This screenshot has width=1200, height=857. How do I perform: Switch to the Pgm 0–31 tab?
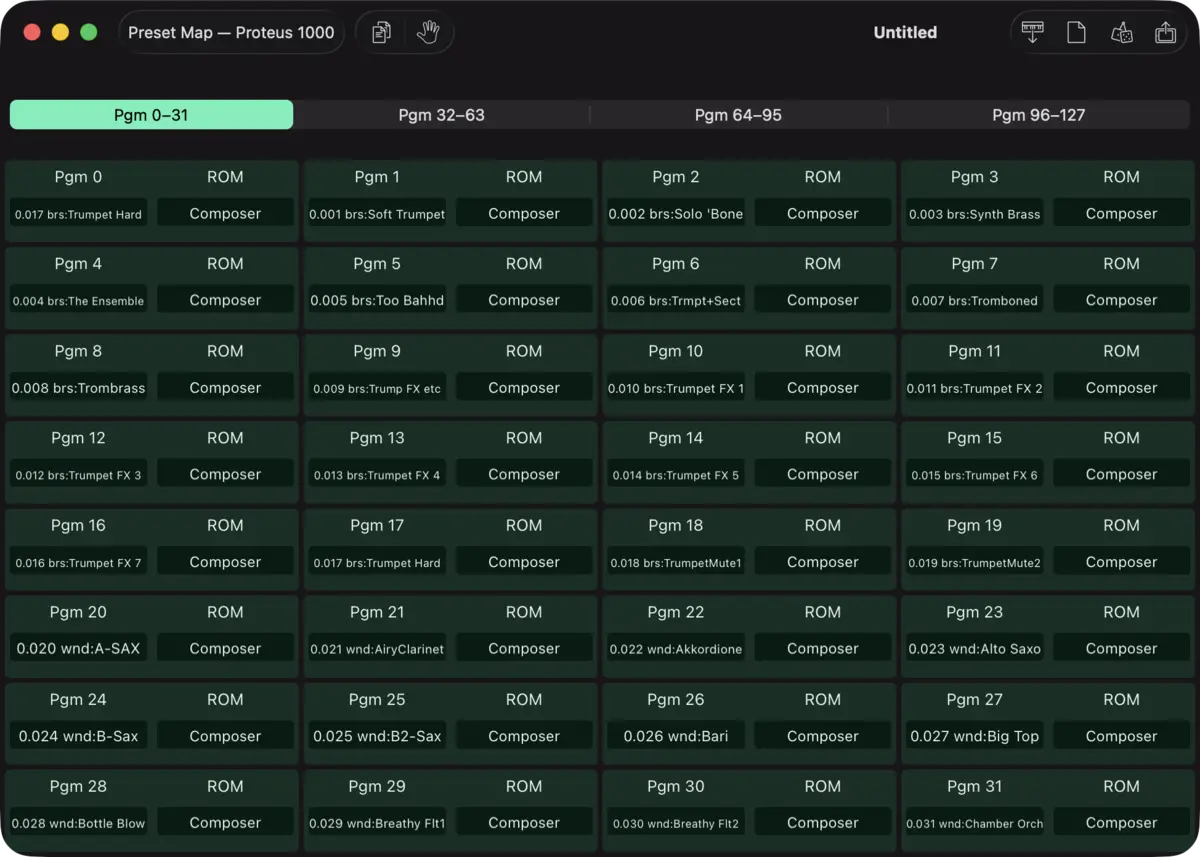151,115
